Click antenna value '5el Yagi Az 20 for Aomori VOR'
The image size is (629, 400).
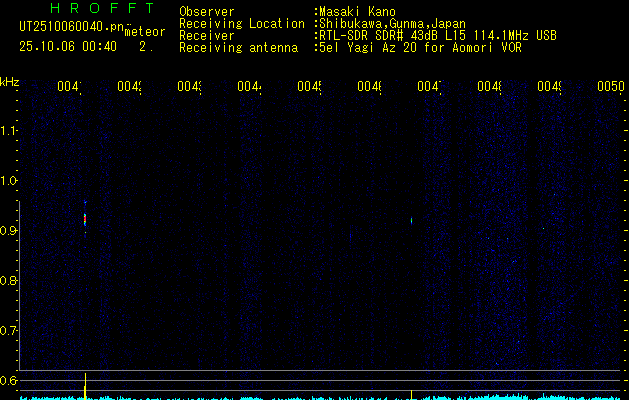pos(420,48)
